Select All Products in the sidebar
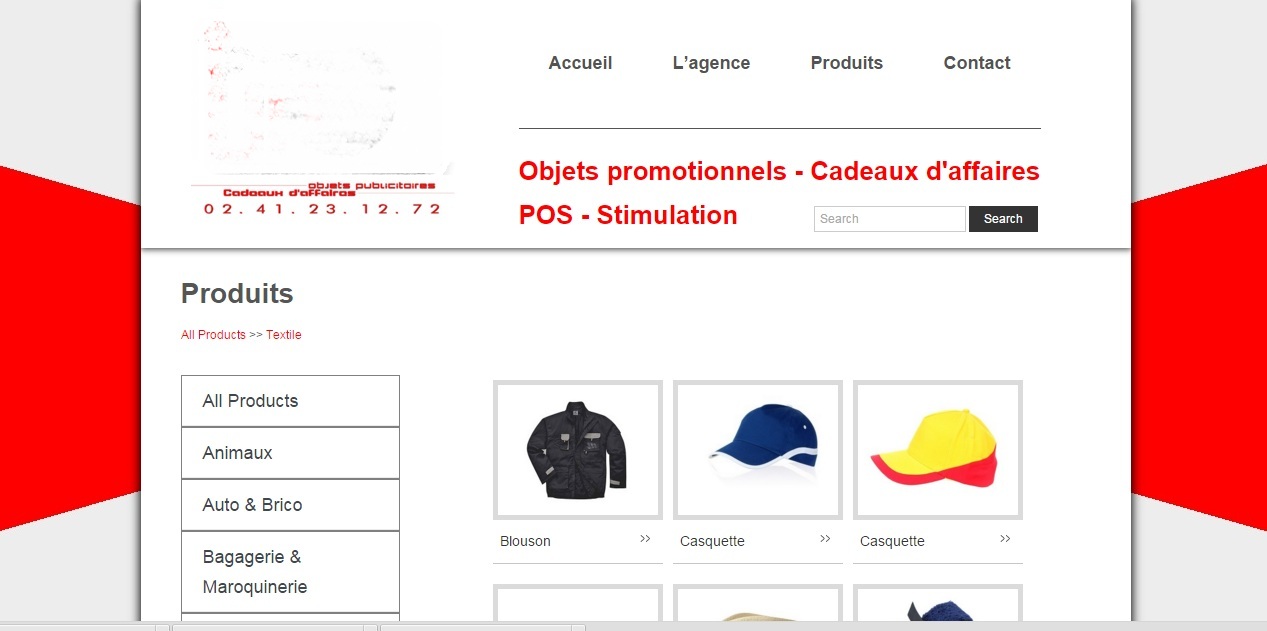Viewport: 1267px width, 631px height. coord(290,401)
